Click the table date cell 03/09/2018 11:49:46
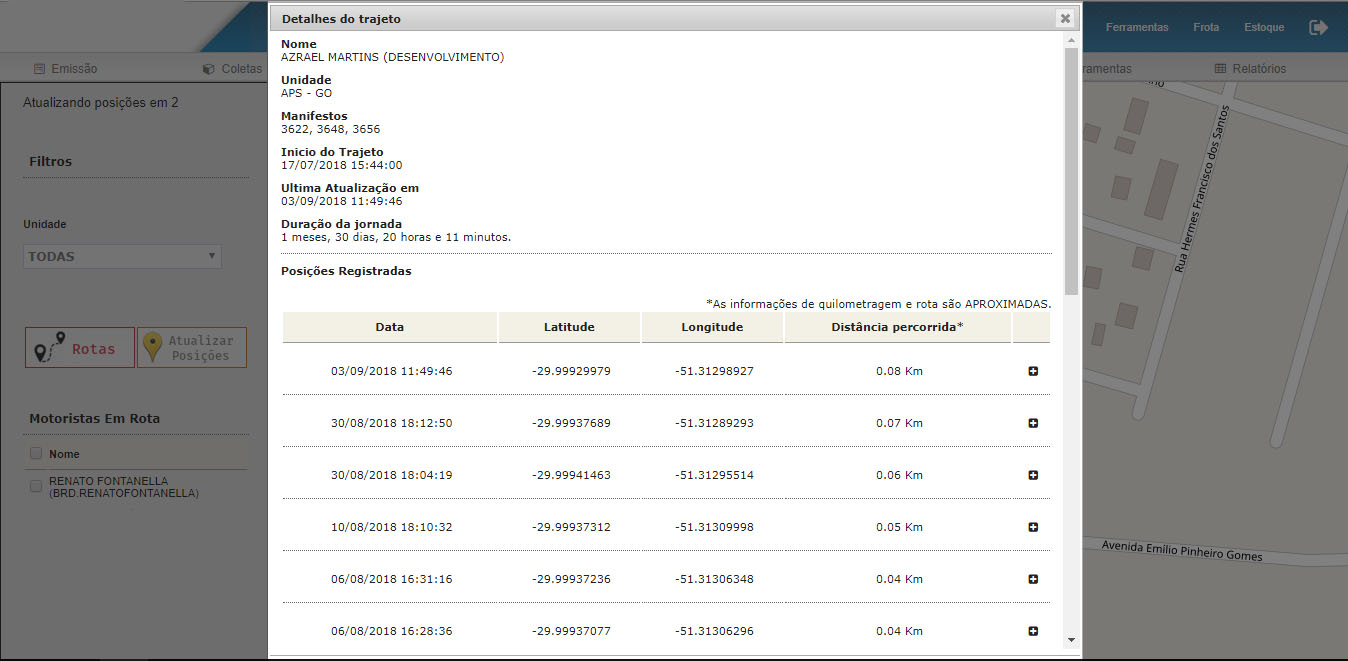 391,371
